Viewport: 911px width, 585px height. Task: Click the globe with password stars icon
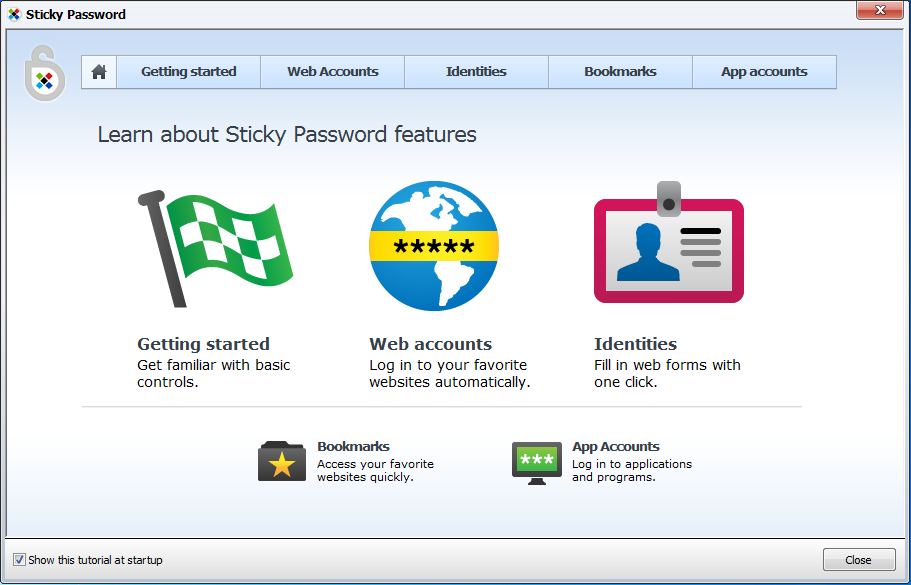coord(434,246)
